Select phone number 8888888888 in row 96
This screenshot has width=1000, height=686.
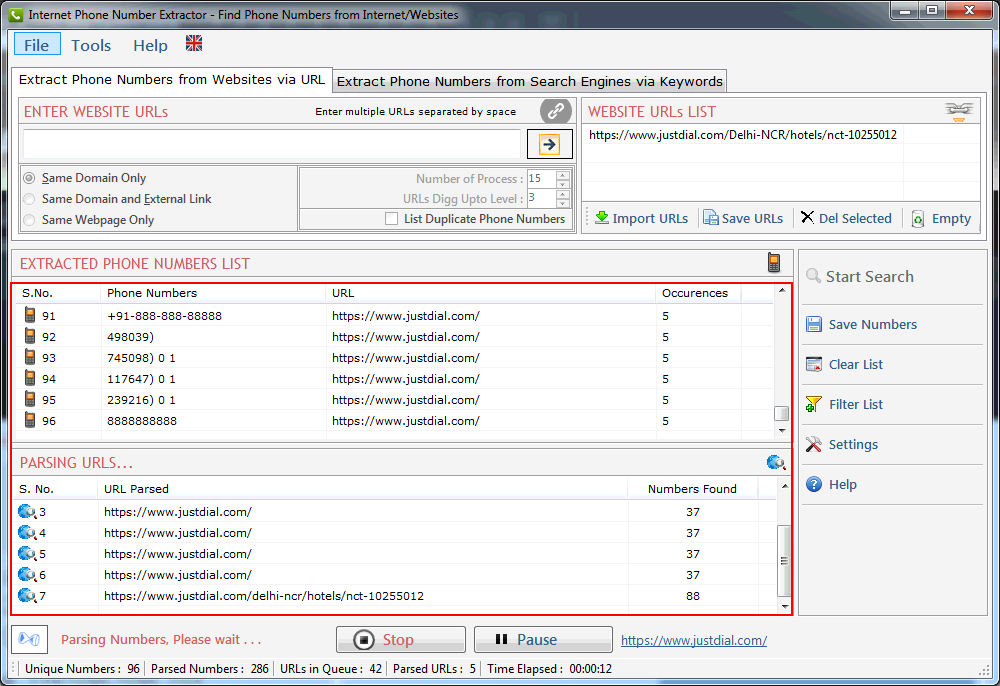(142, 421)
